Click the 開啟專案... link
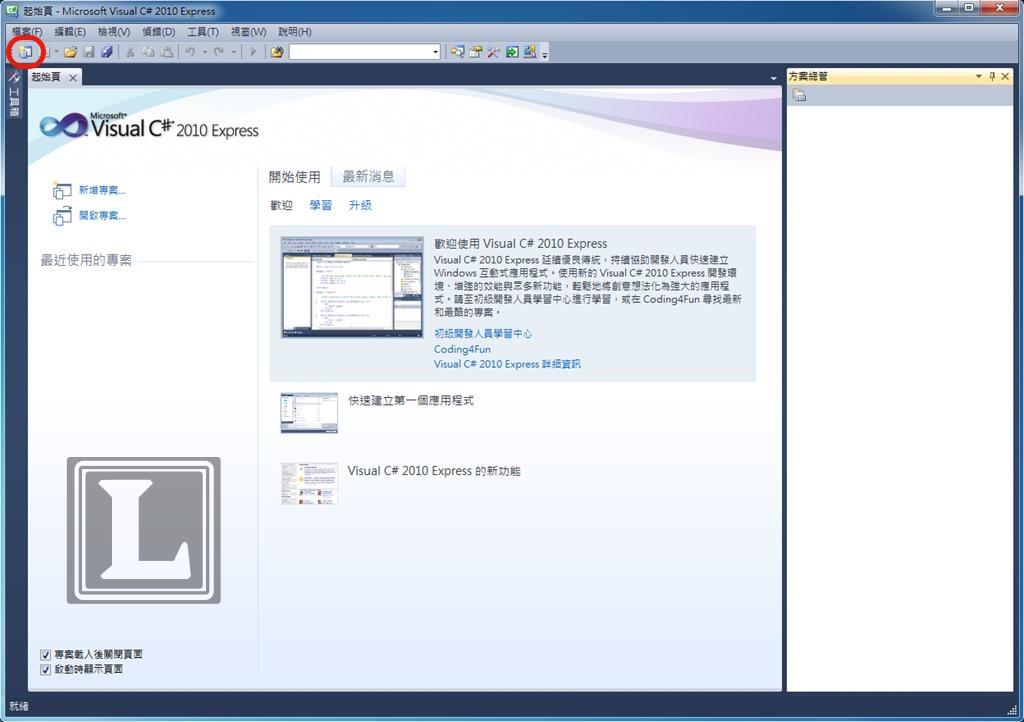Viewport: 1024px width, 722px height. (102, 215)
